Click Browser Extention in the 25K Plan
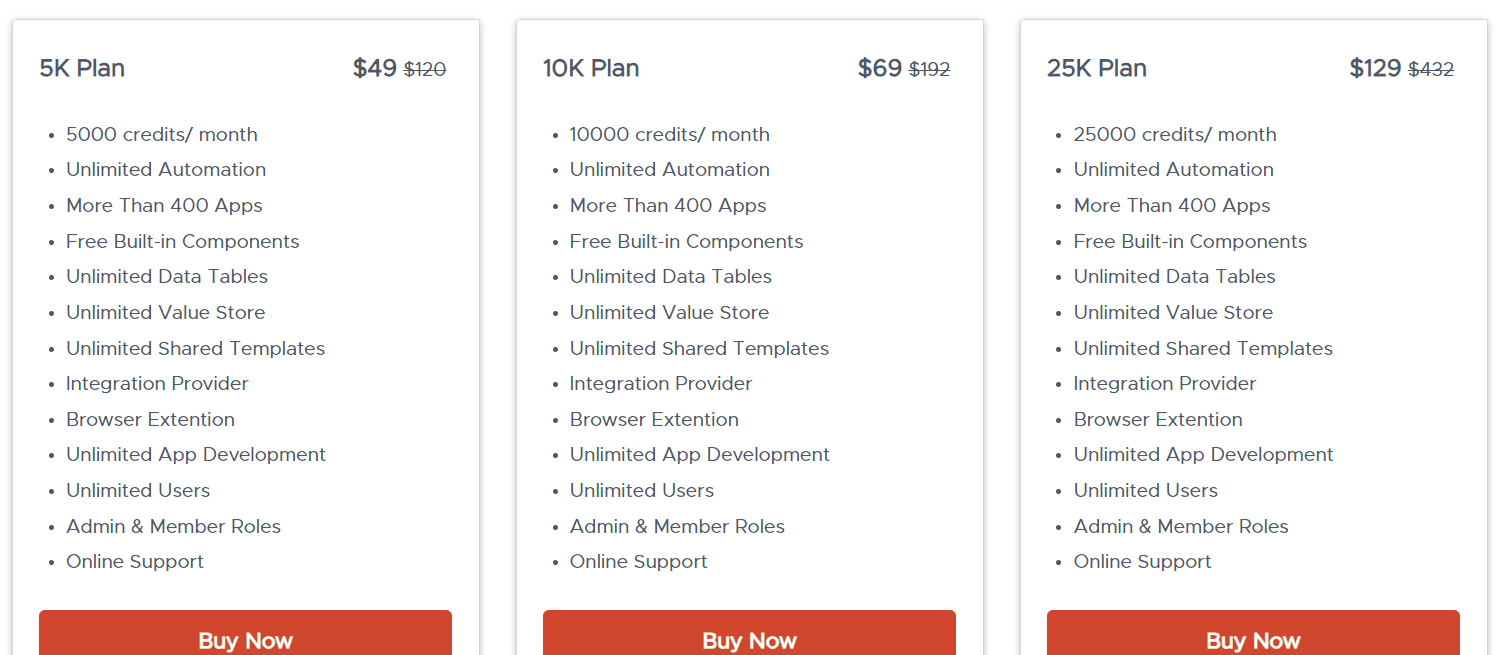 1157,419
